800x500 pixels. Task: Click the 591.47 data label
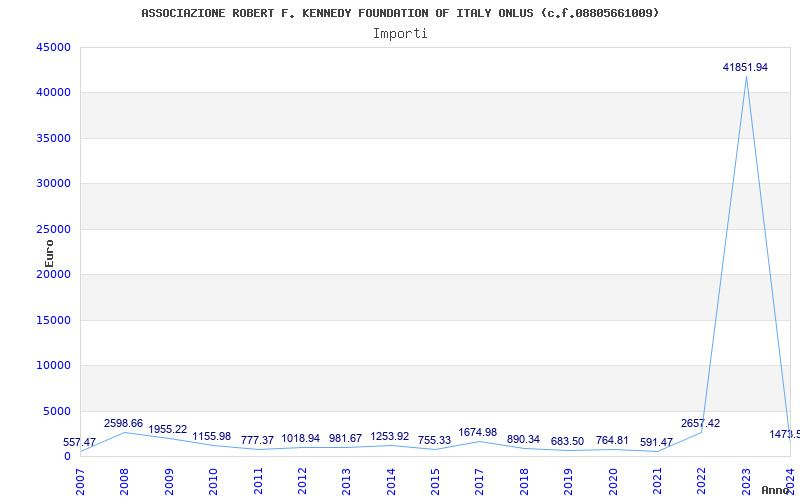pos(656,442)
